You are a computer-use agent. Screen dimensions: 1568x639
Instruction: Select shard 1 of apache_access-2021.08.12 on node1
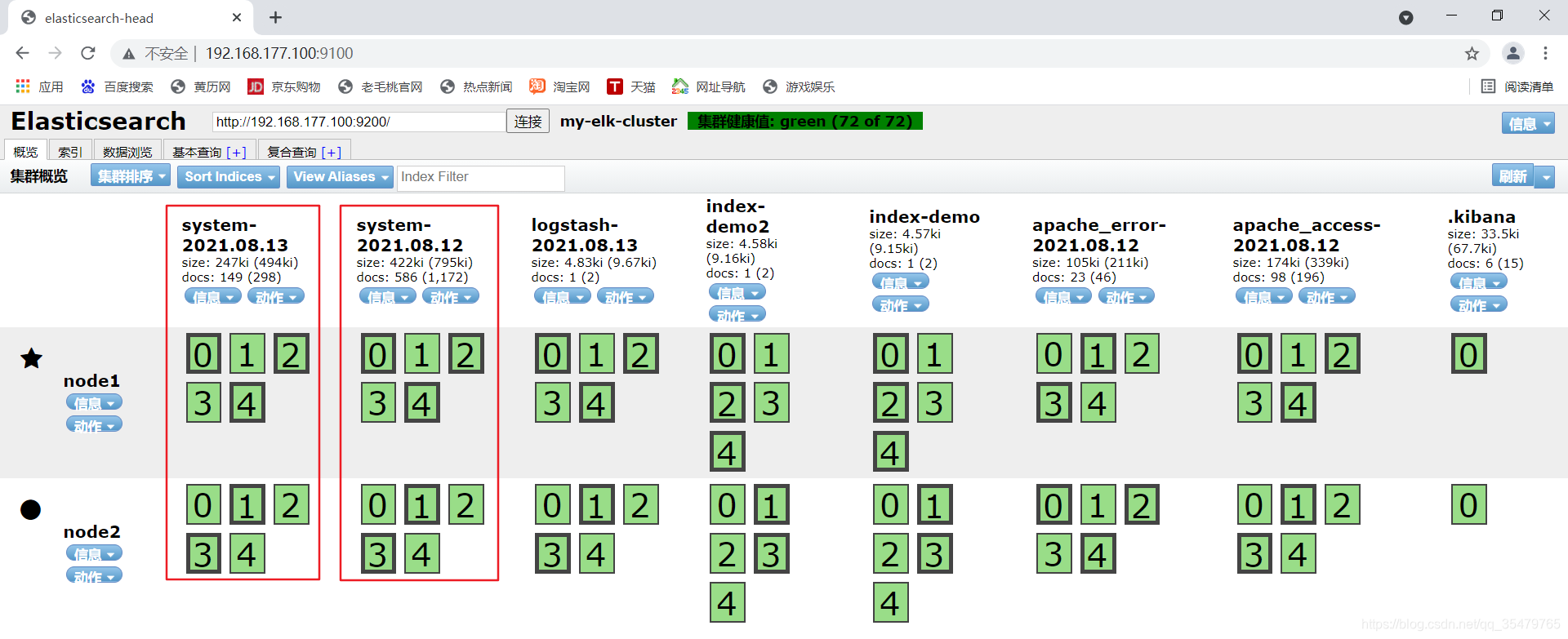(1298, 354)
